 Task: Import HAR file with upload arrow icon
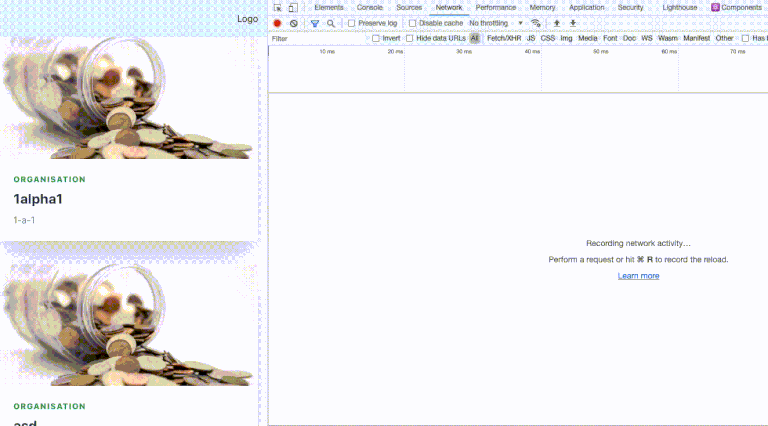click(x=557, y=23)
